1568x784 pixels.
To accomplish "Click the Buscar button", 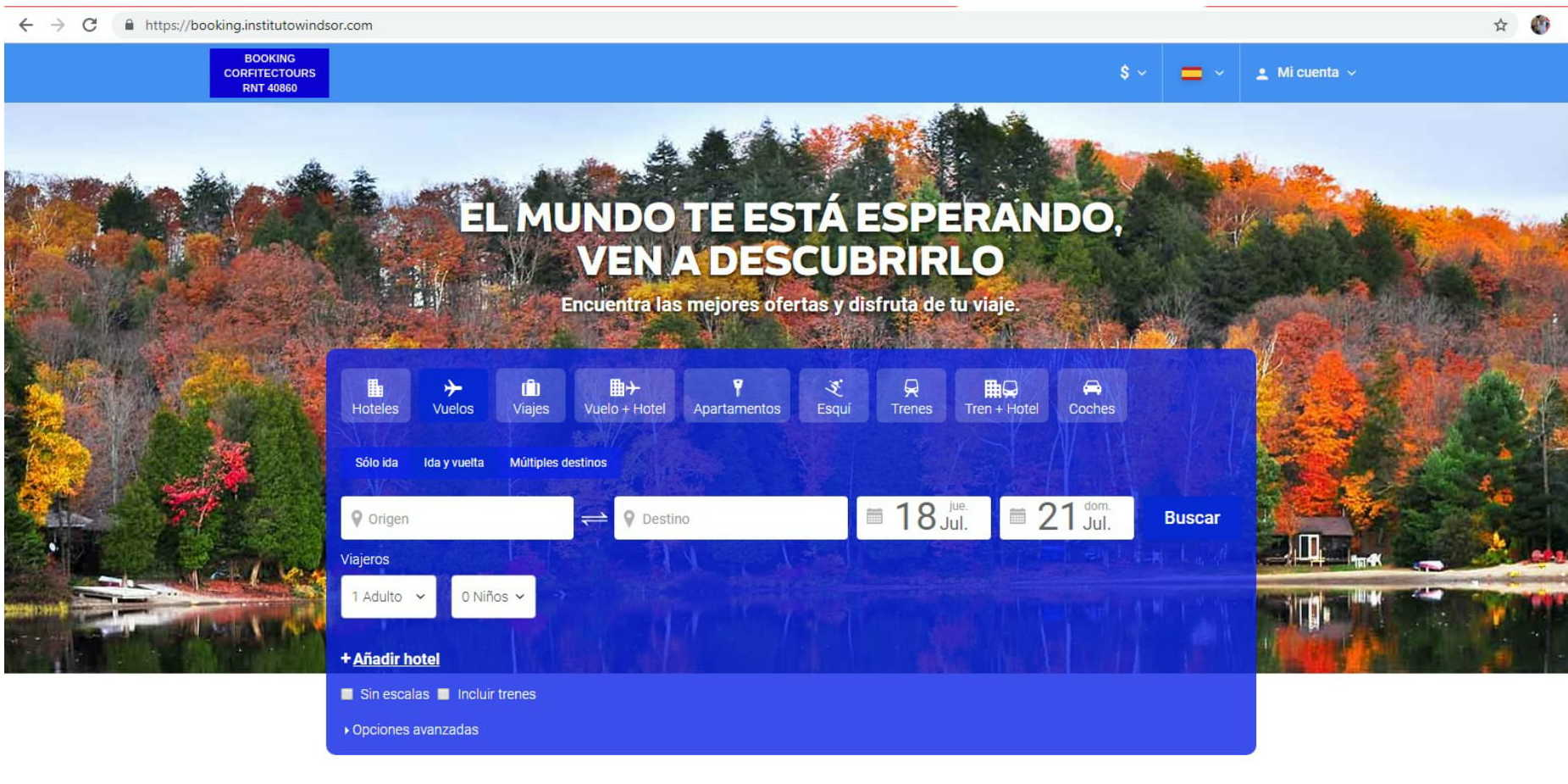I will click(x=1192, y=518).
